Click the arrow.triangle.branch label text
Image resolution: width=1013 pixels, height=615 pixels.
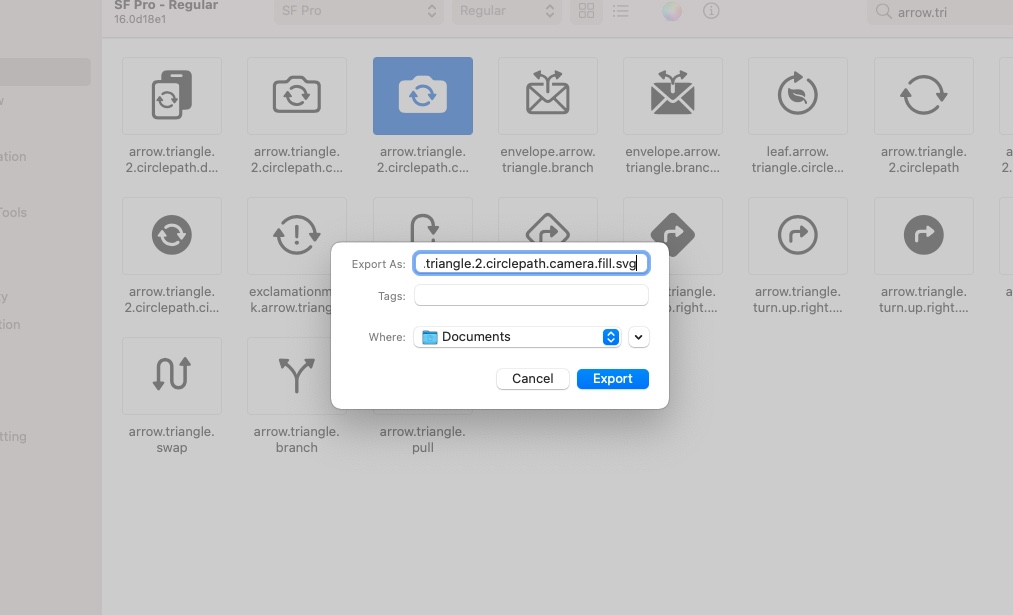click(x=297, y=439)
